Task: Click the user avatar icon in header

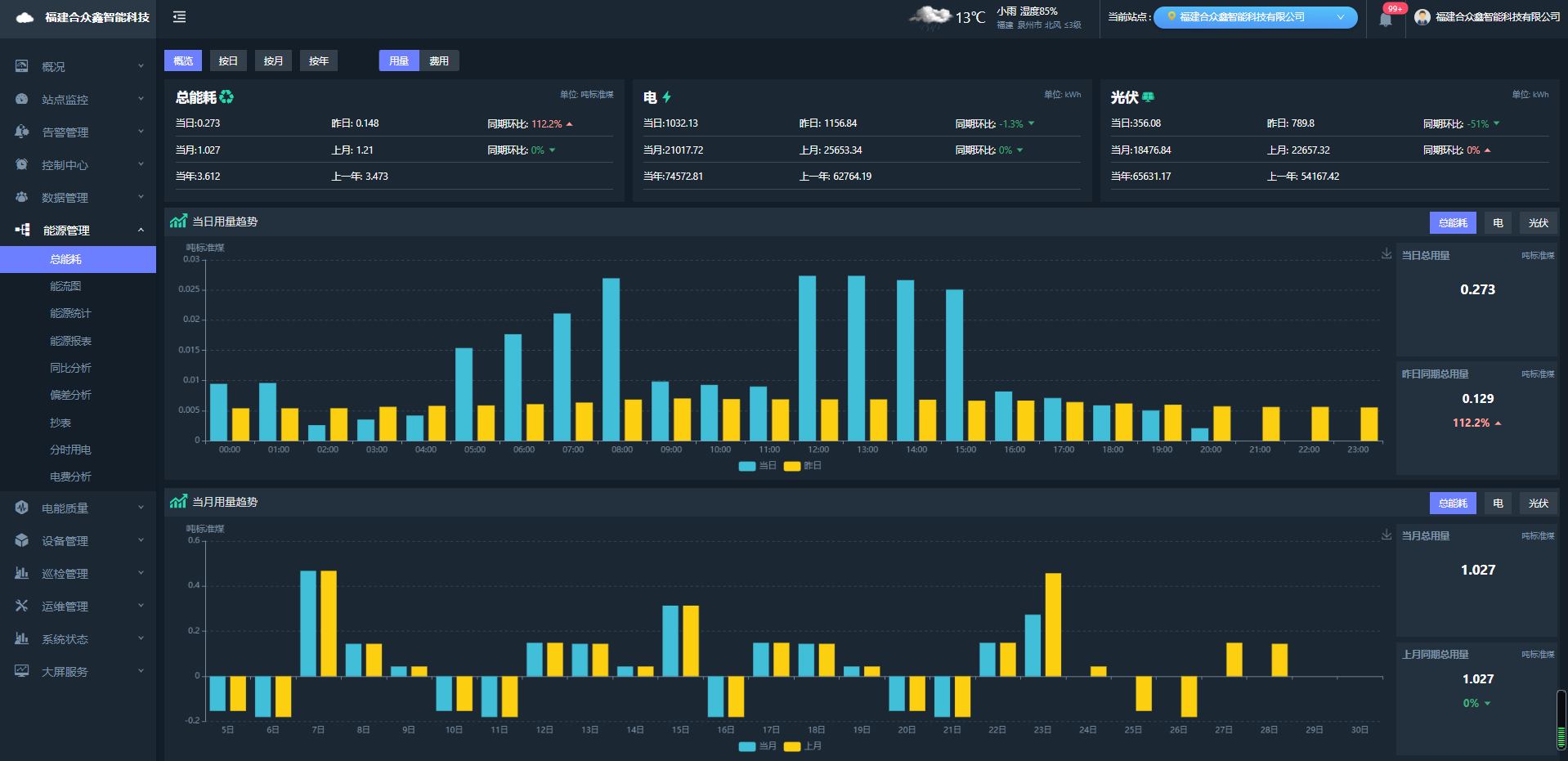Action: (x=1422, y=17)
